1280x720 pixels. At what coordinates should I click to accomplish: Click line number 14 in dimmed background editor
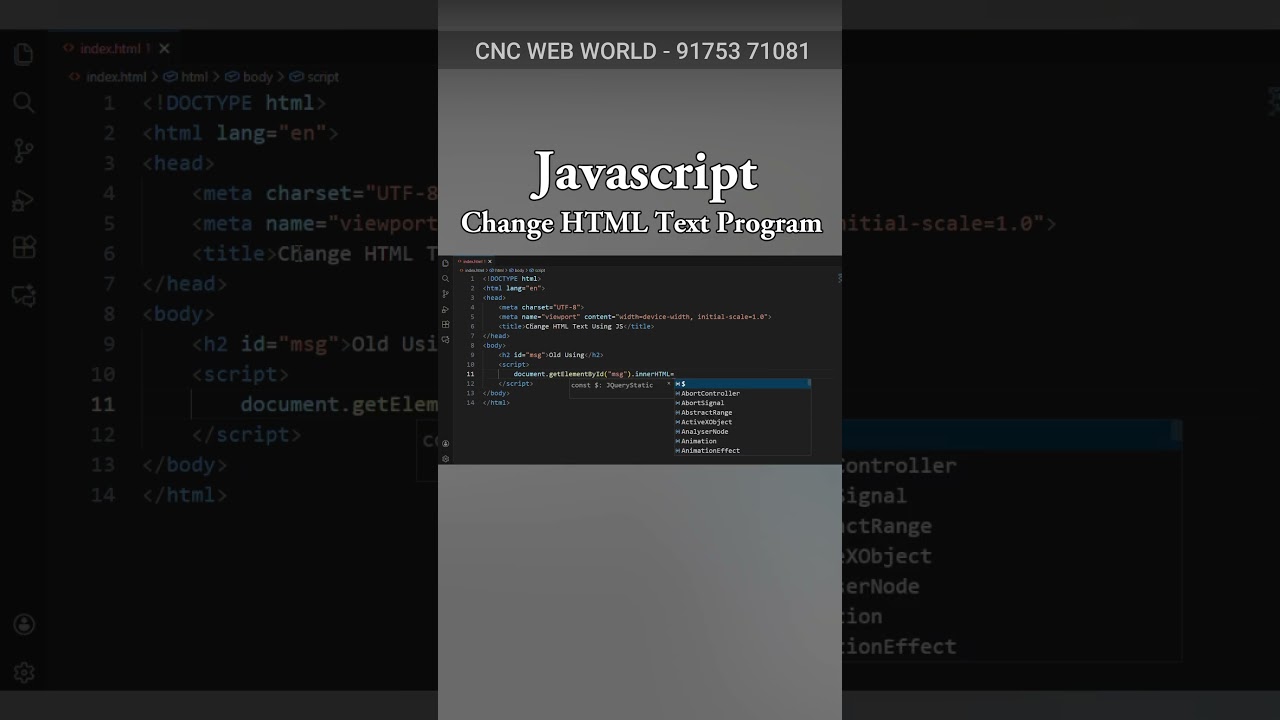pyautogui.click(x=103, y=495)
